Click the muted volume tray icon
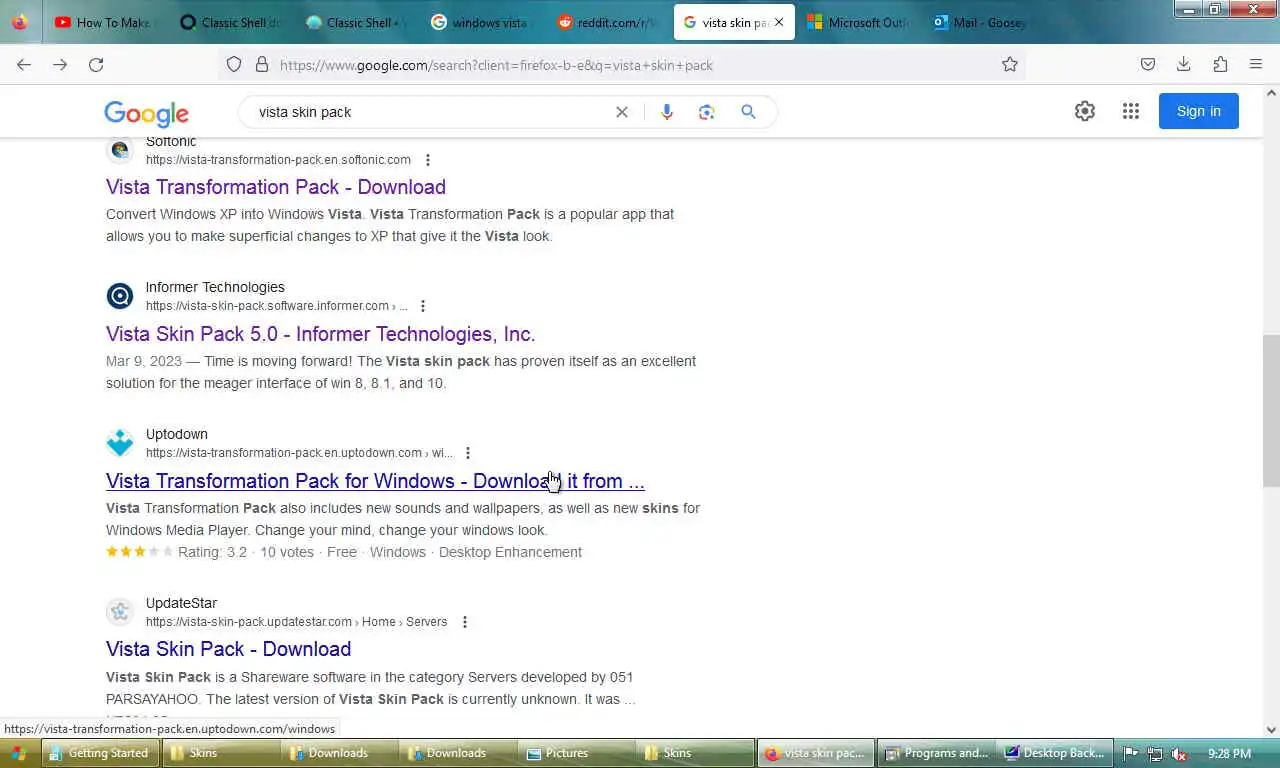Image resolution: width=1280 pixels, height=768 pixels. click(1179, 754)
